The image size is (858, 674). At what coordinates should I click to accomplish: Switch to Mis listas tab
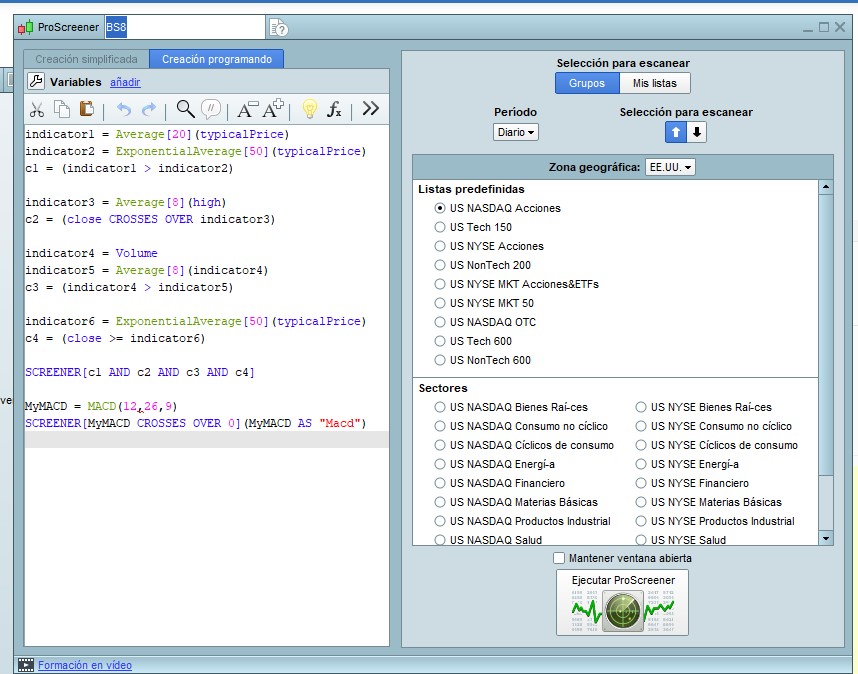[x=654, y=84]
